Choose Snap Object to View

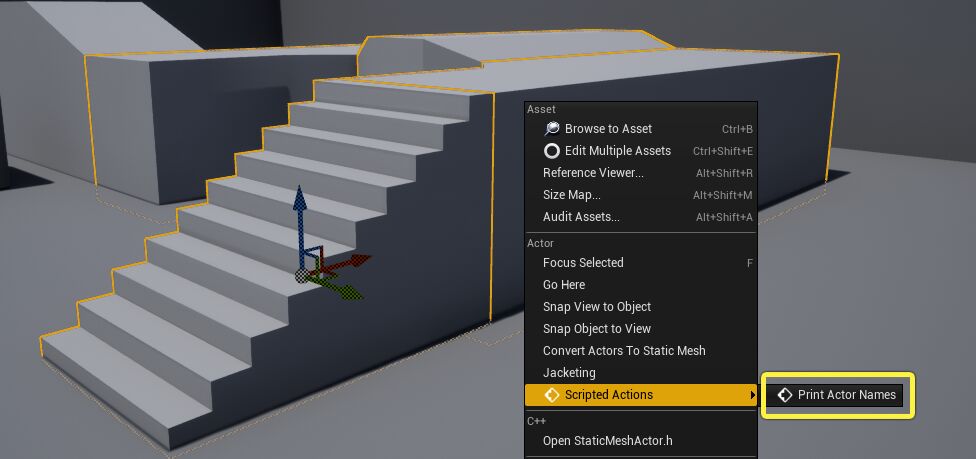point(640,329)
